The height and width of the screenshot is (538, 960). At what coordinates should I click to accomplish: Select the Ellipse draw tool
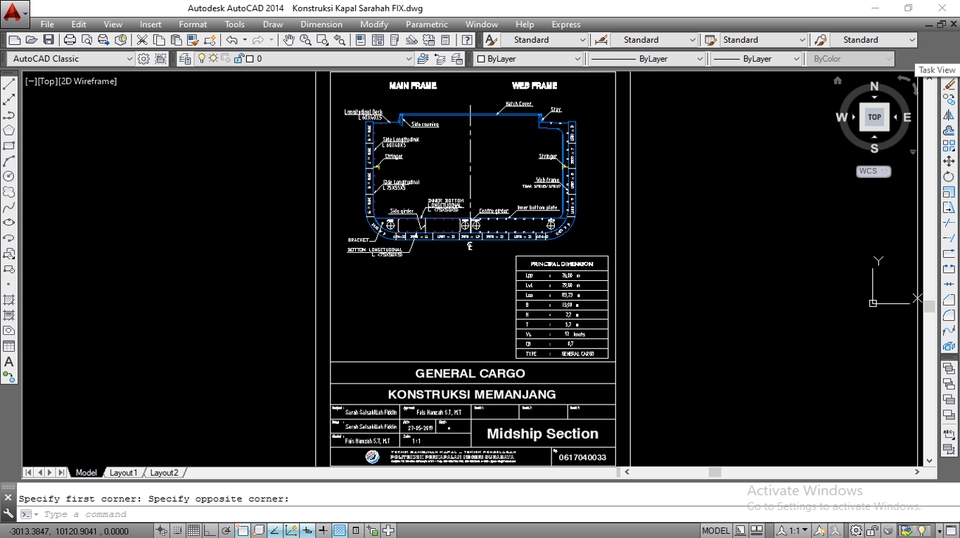pyautogui.click(x=9, y=222)
